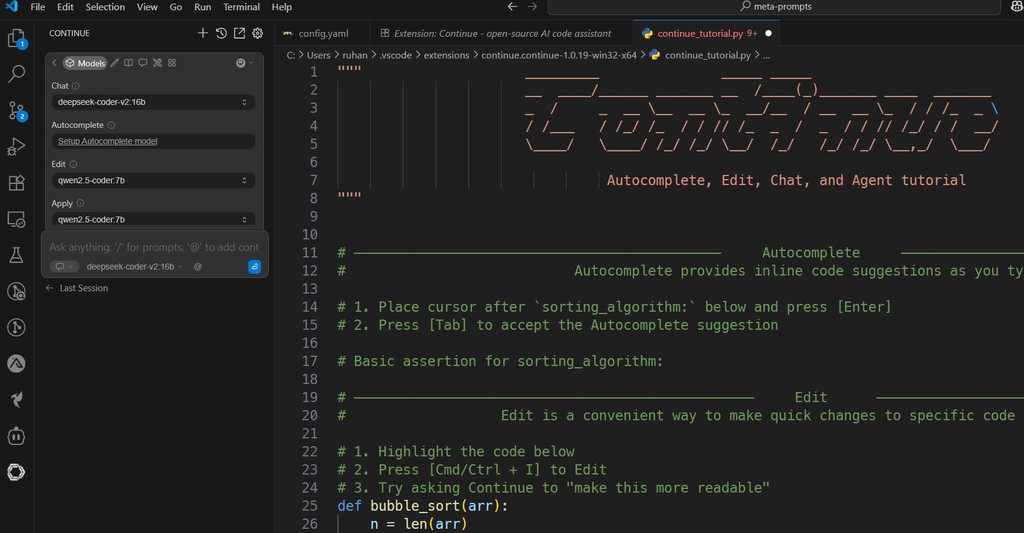Open model selector below the chat input
This screenshot has width=1024, height=533.
click(x=135, y=266)
